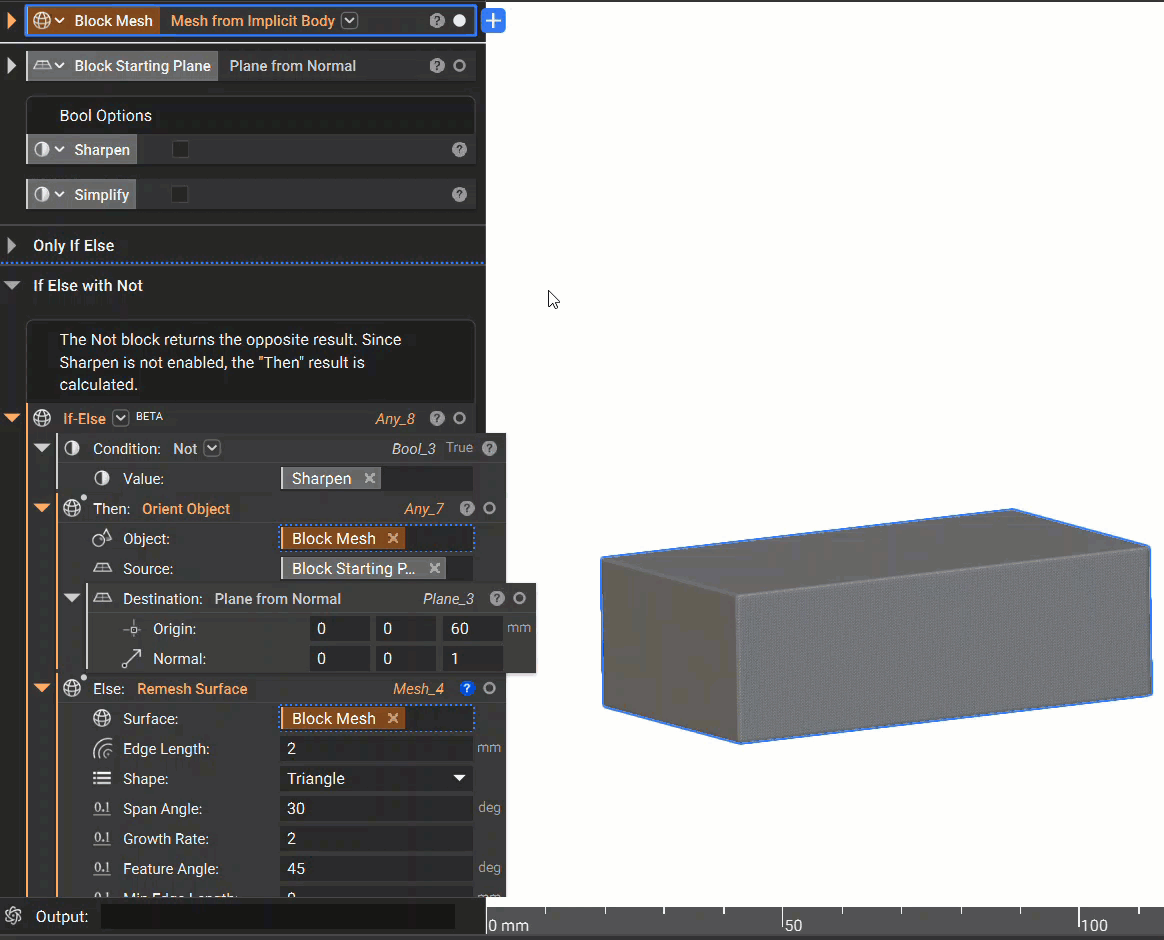
Task: Select the gray block mesh in viewport
Action: [876, 627]
